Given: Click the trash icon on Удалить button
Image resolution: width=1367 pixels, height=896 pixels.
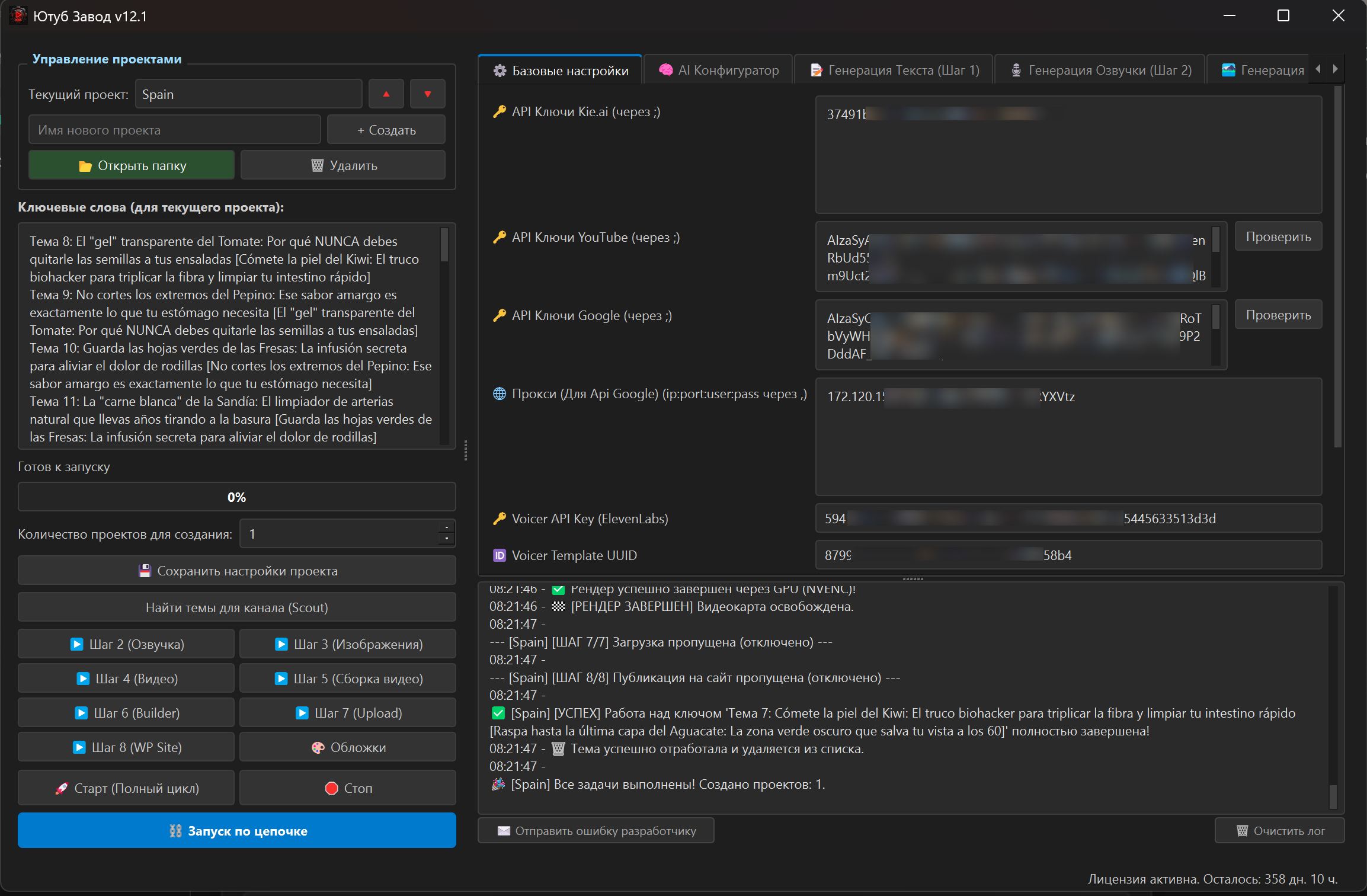Looking at the screenshot, I should (x=318, y=166).
